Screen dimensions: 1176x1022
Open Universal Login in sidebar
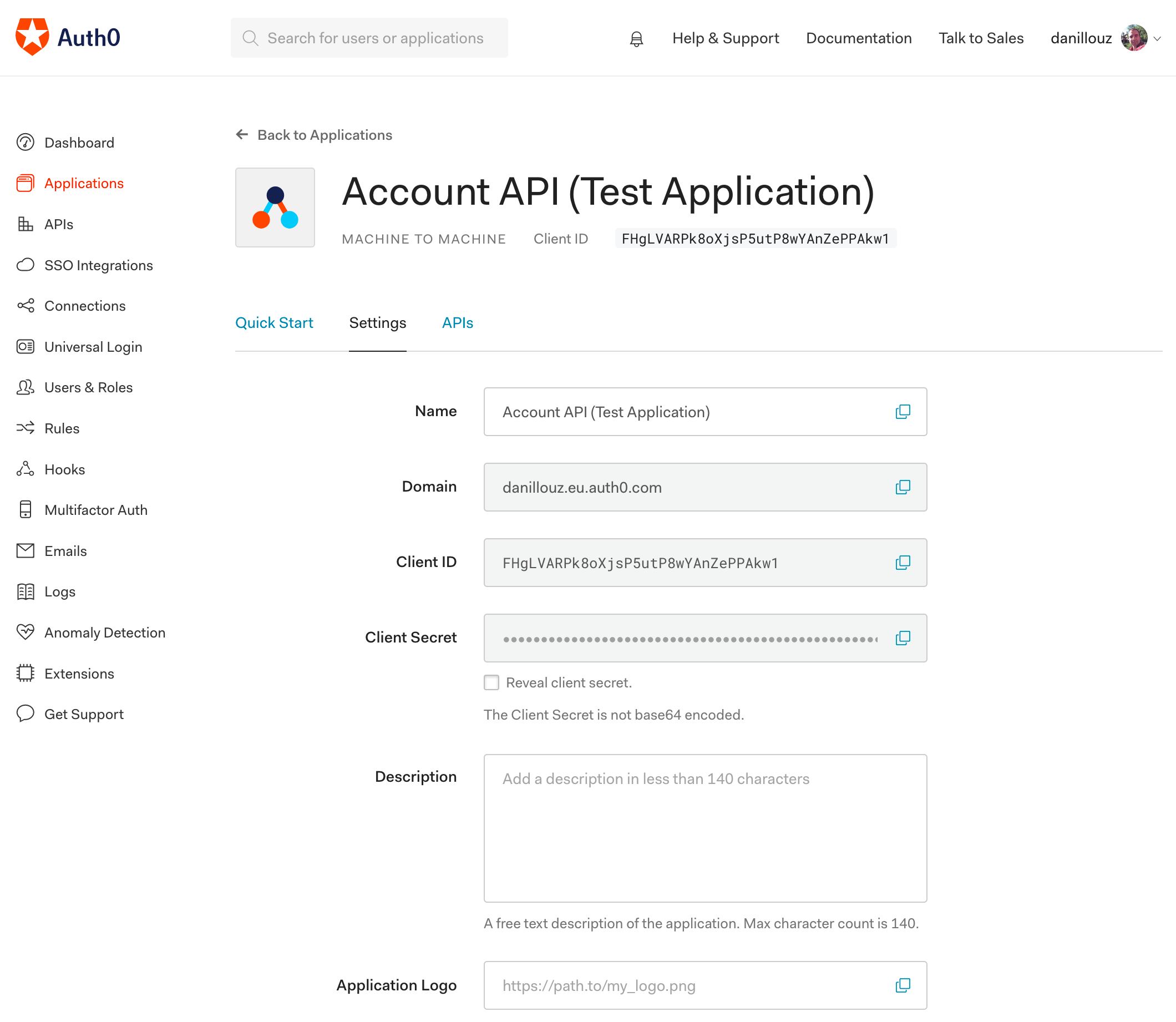93,347
